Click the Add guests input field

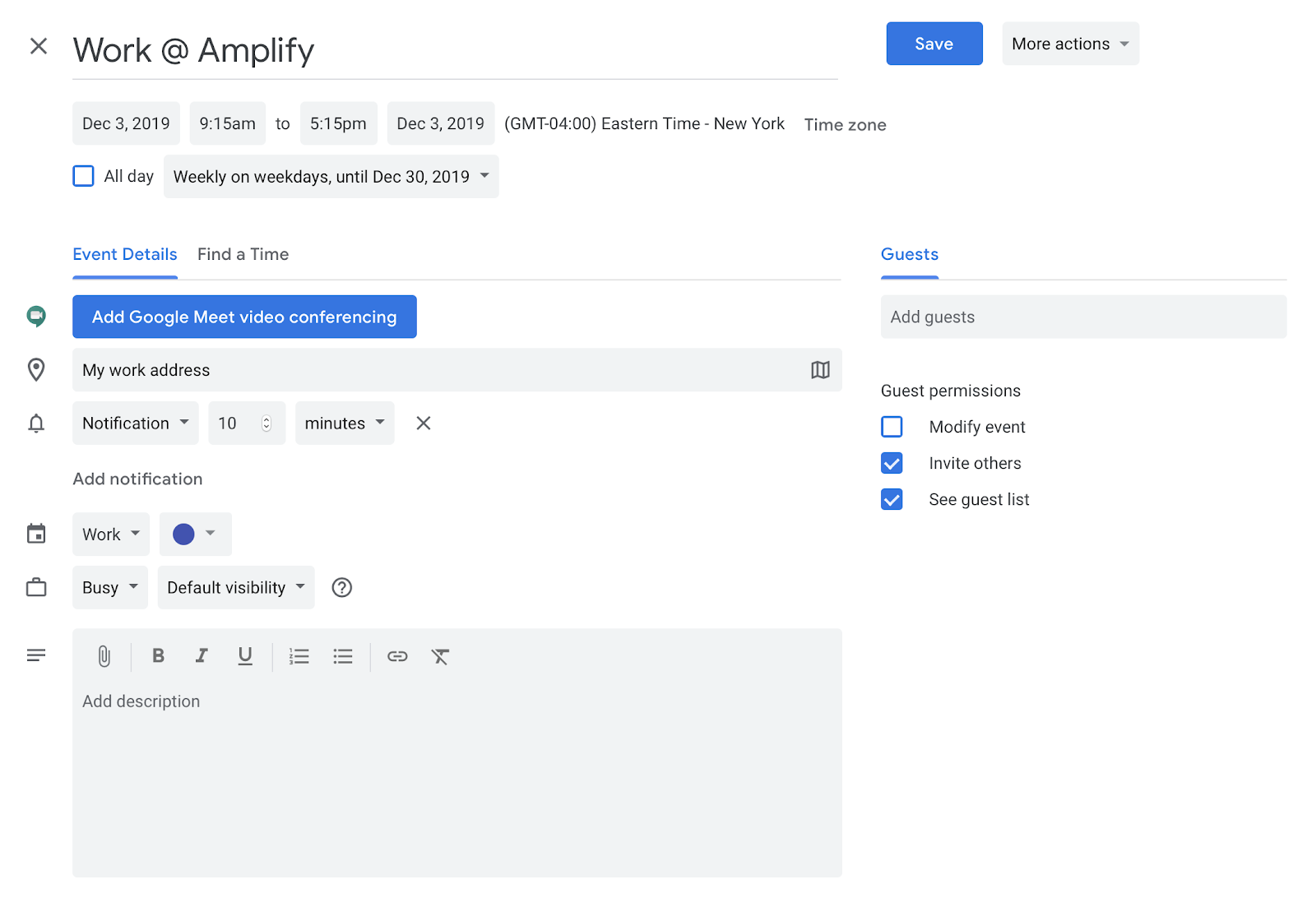tap(1084, 317)
